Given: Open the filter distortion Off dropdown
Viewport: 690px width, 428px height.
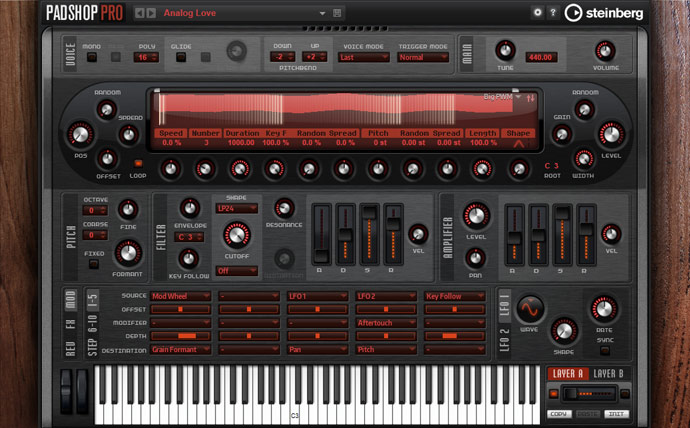Looking at the screenshot, I should [x=237, y=271].
